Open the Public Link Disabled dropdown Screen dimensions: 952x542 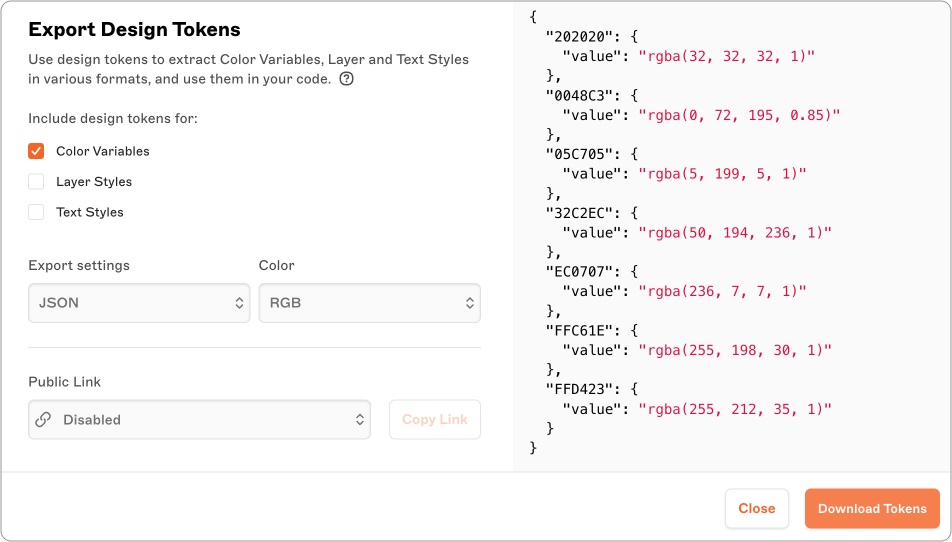(199, 420)
